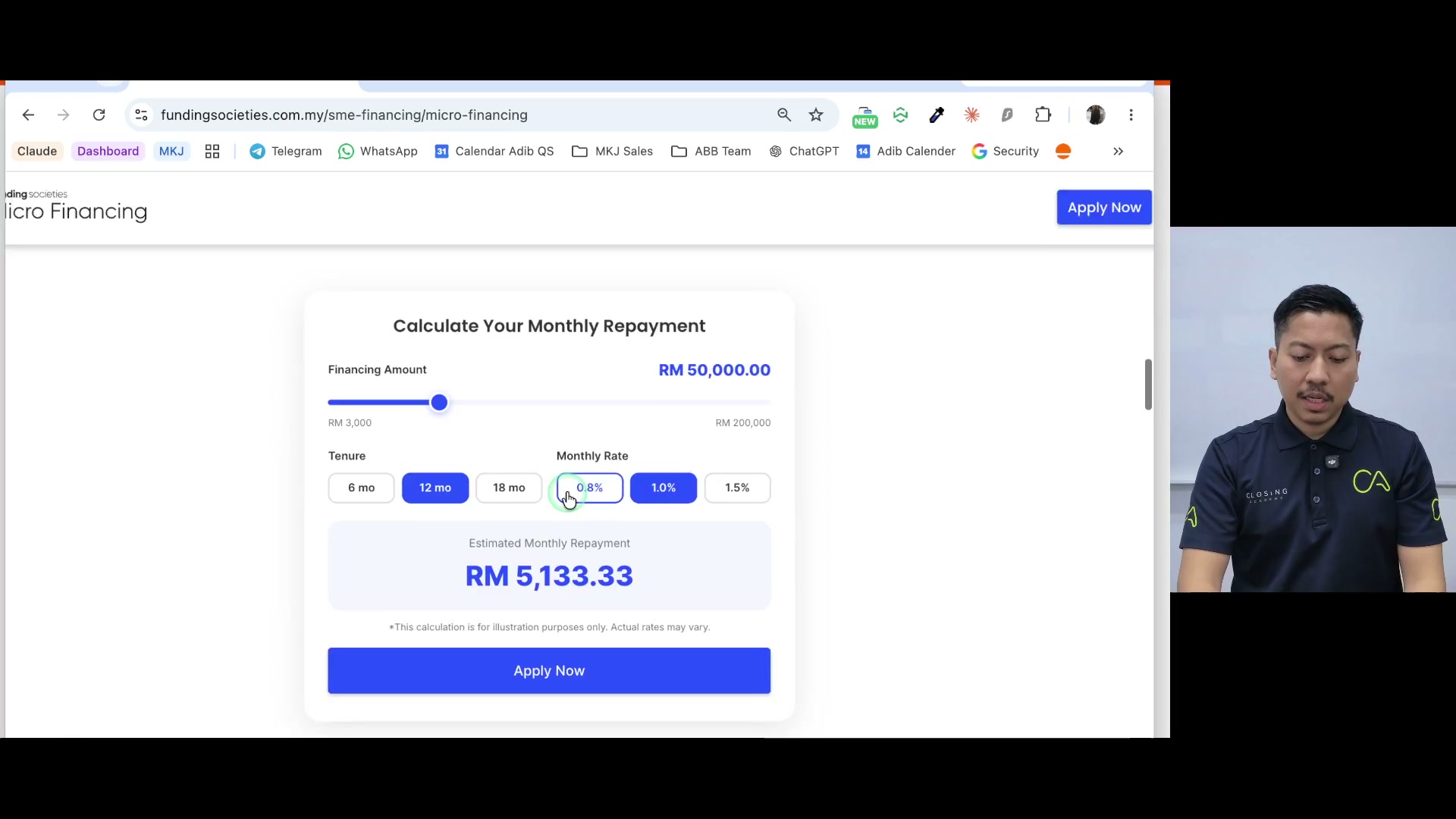Screen dimensions: 1456x819
Task: Click the wide Apply Now button below calculator
Action: click(549, 671)
